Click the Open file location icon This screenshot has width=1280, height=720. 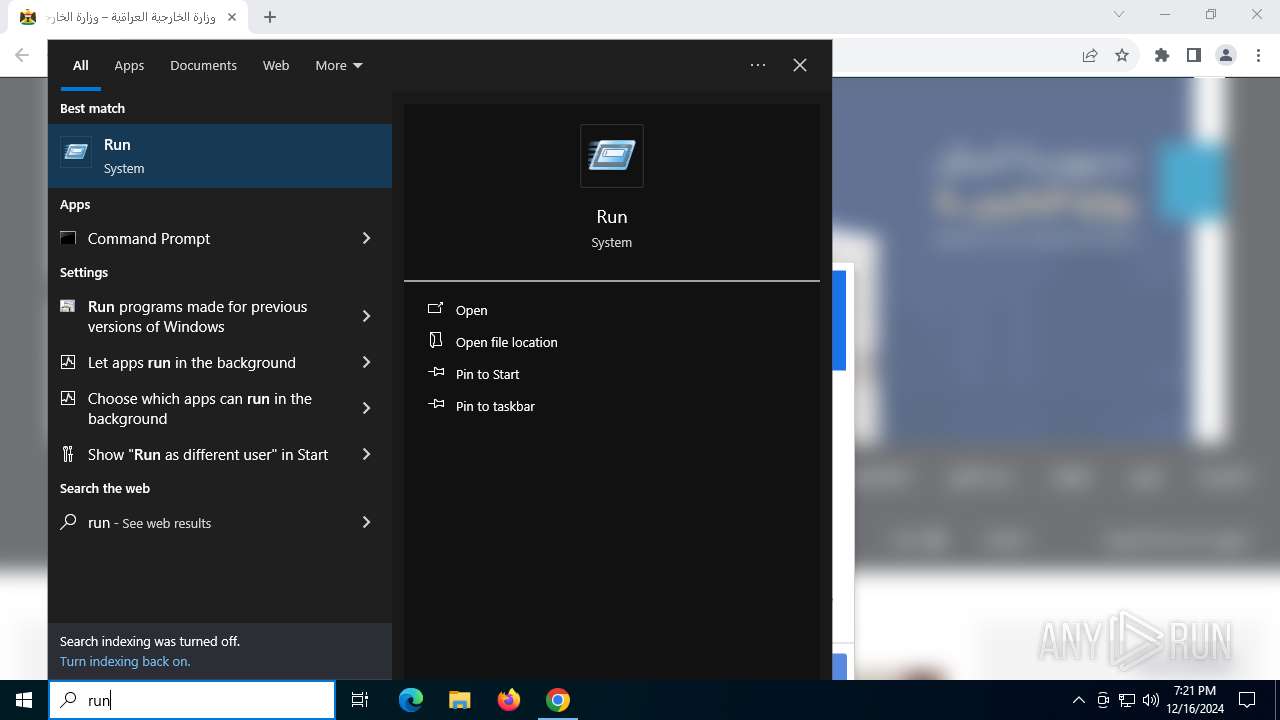(x=436, y=341)
